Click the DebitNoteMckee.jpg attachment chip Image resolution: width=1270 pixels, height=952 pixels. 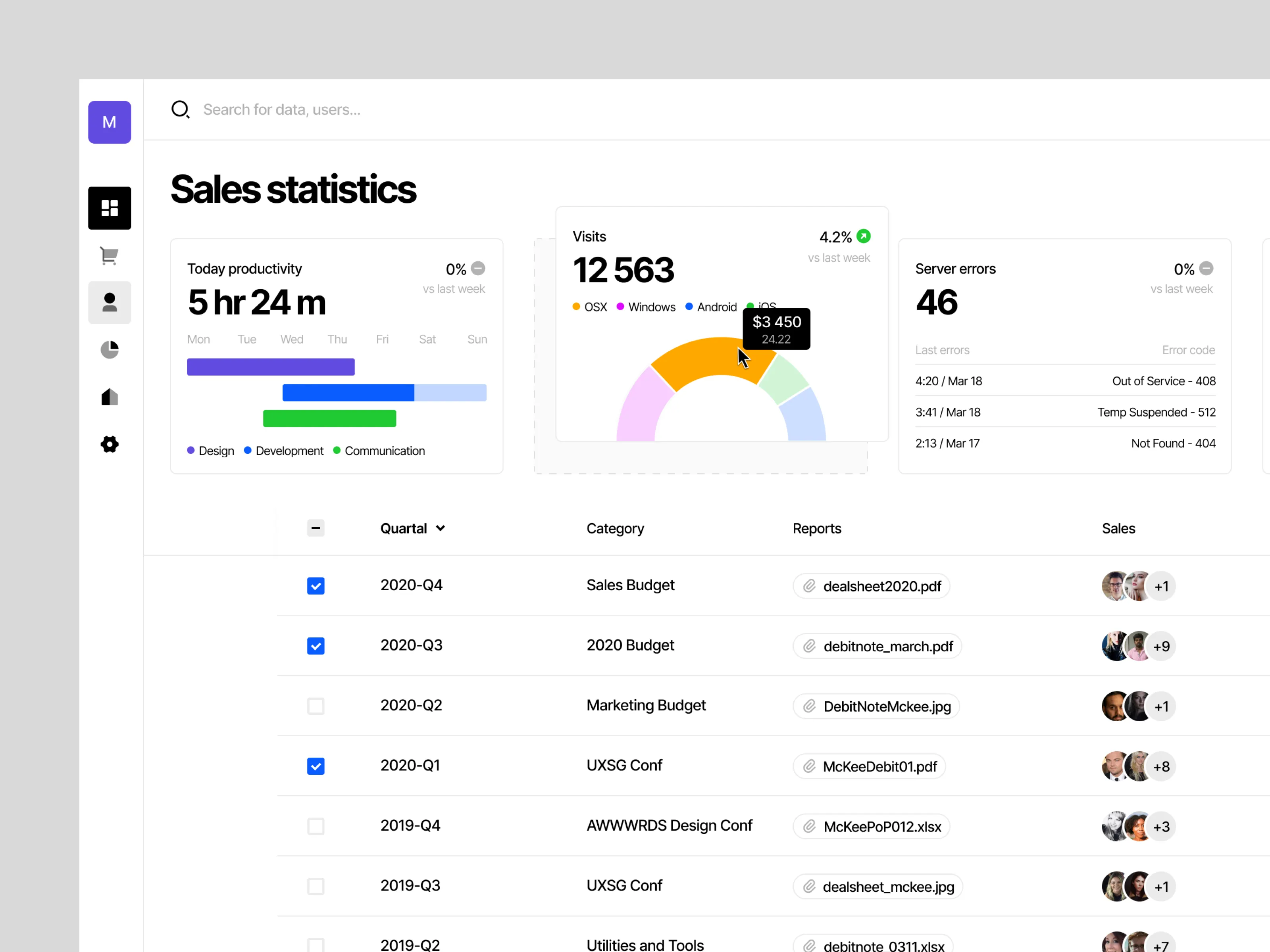pos(876,706)
